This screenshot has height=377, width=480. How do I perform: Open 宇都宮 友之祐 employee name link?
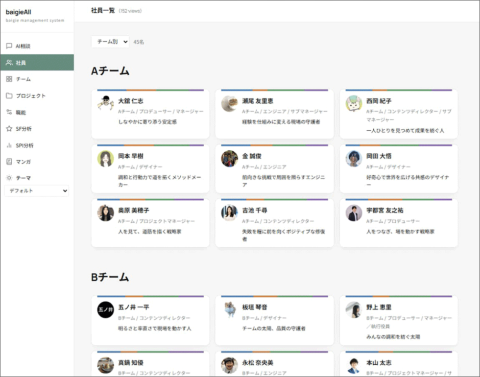385,210
